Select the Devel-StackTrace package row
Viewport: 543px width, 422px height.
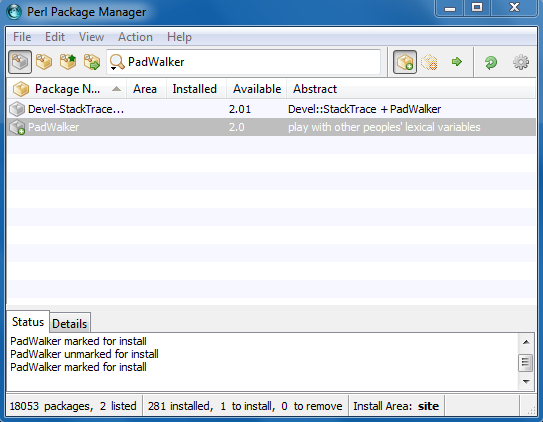pyautogui.click(x=271, y=109)
